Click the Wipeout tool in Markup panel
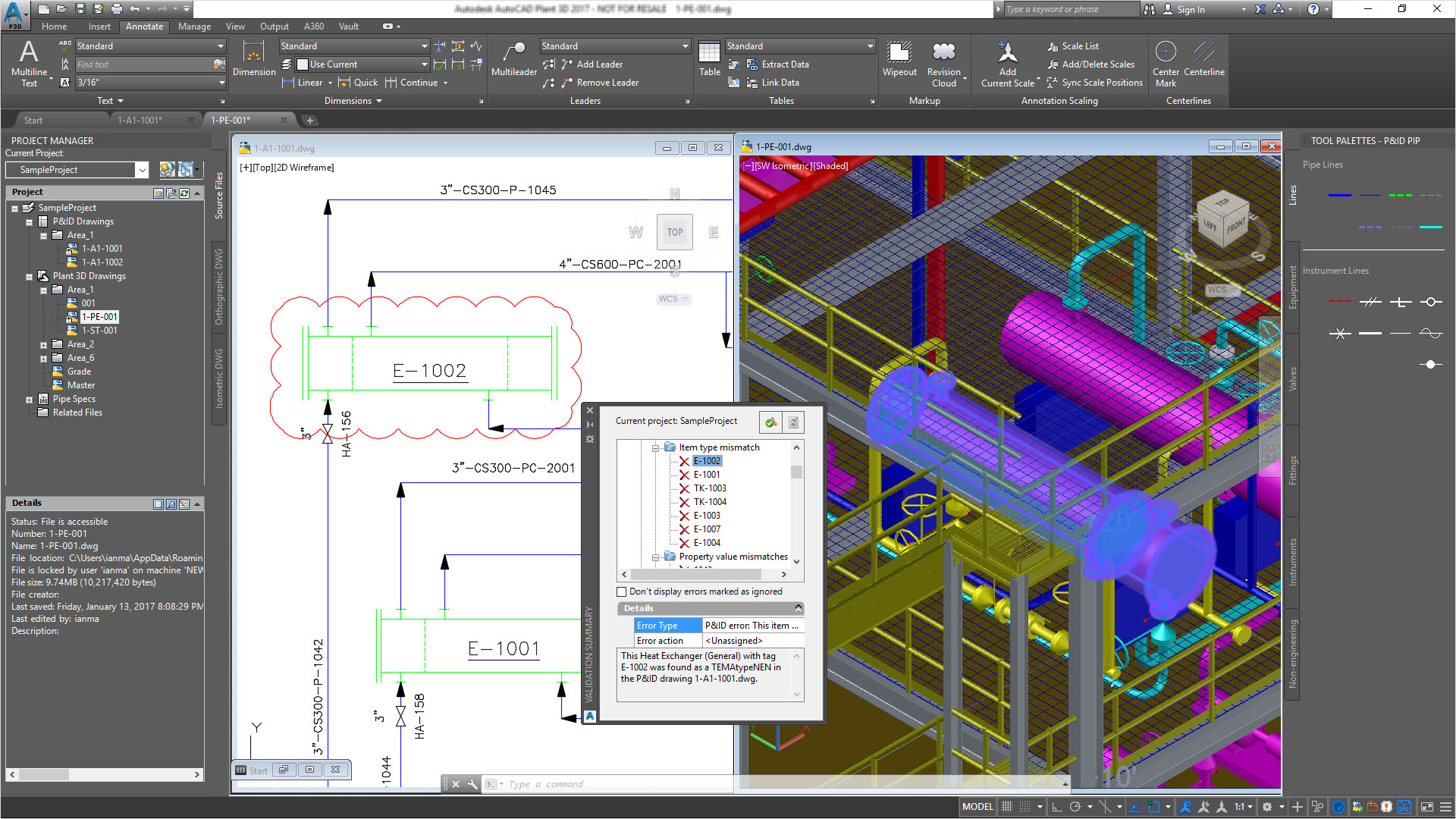Viewport: 1456px width, 819px height. tap(898, 61)
